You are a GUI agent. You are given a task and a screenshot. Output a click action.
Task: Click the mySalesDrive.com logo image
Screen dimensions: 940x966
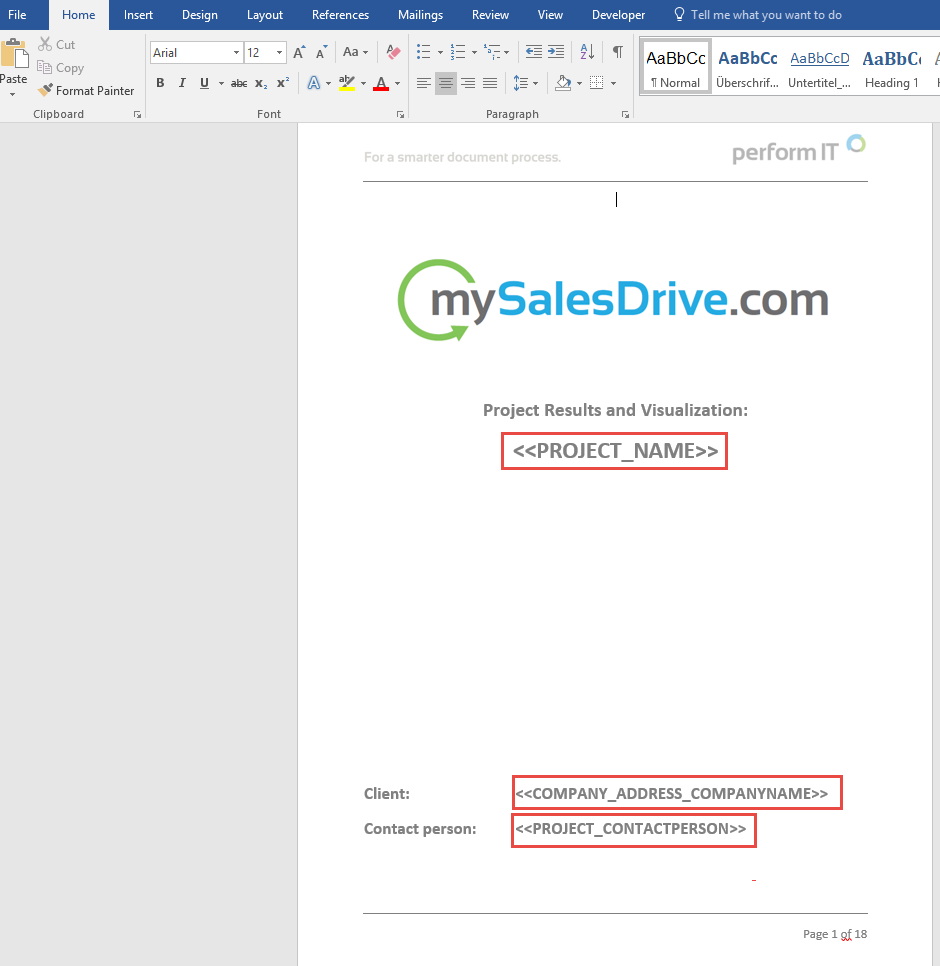[613, 300]
